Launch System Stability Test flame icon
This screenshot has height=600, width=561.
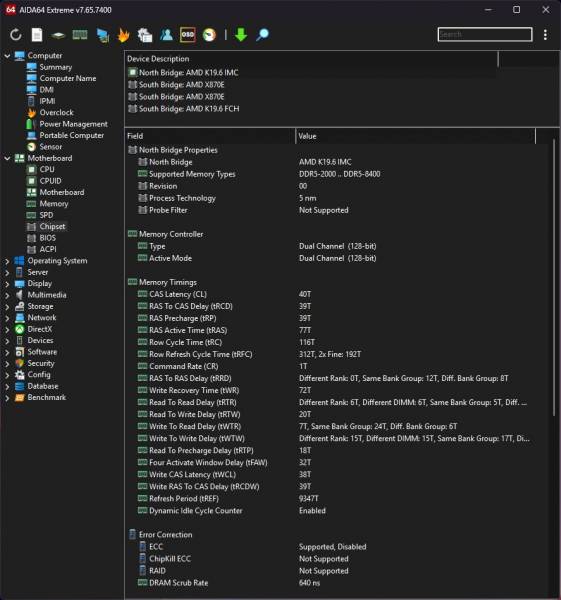[x=123, y=35]
